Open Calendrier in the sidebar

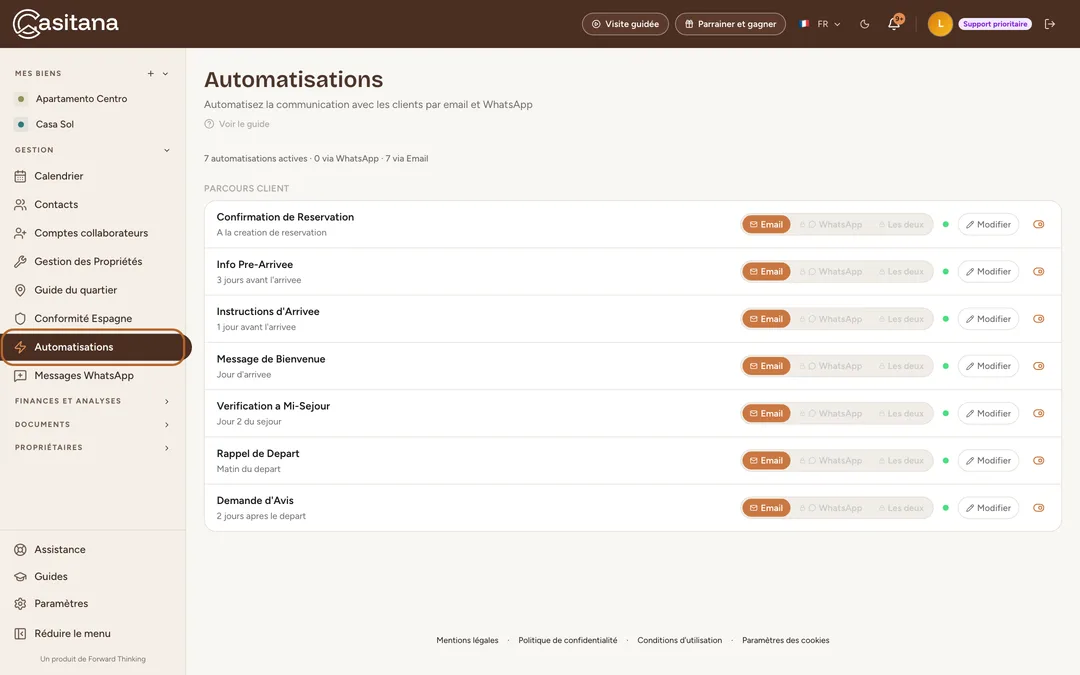point(93,176)
